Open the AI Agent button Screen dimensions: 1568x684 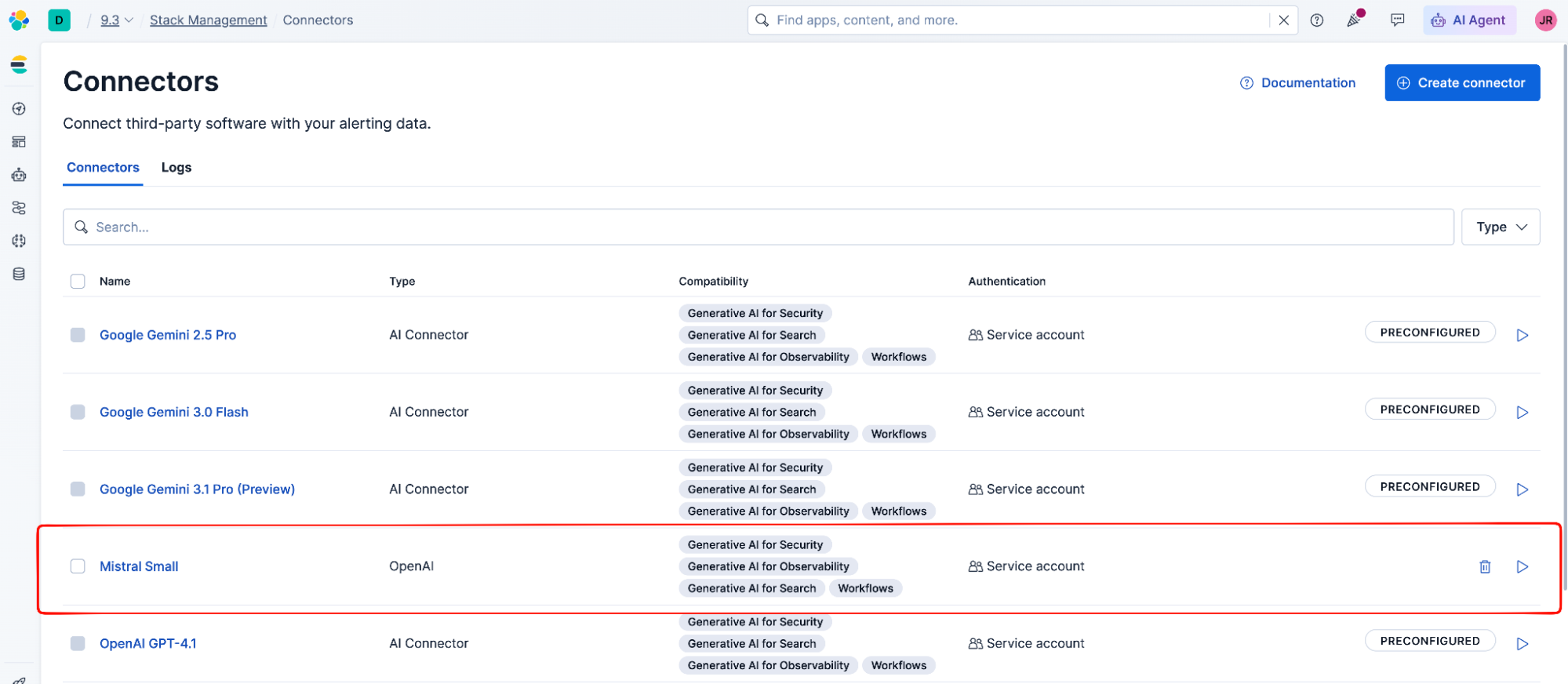pyautogui.click(x=1469, y=20)
